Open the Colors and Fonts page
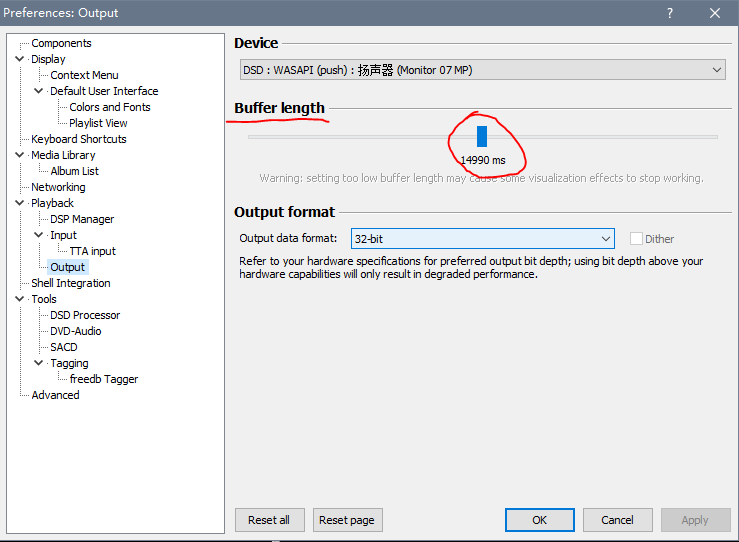 tap(110, 107)
